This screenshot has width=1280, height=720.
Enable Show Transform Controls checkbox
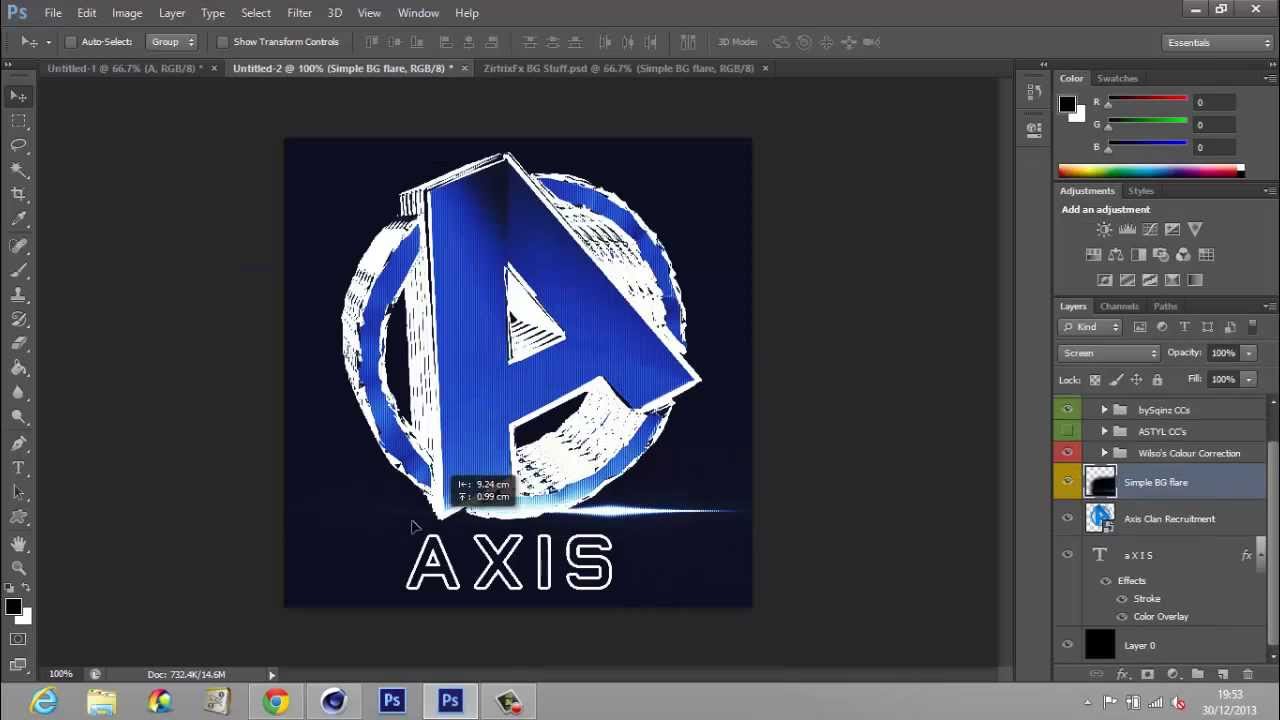(x=223, y=42)
